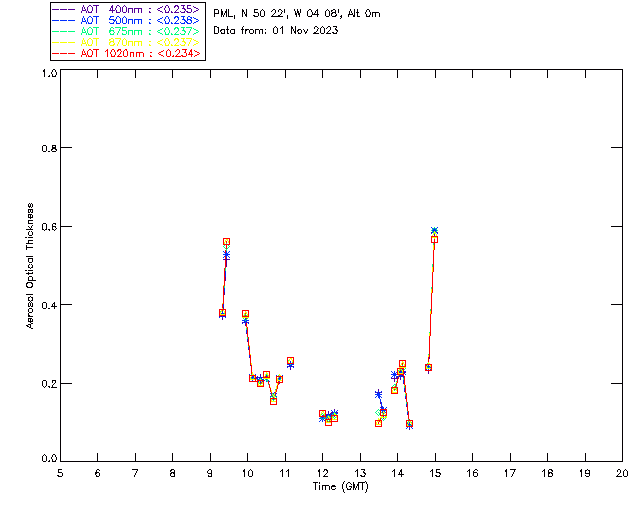Click the isolated blue asterisk near 13.5 GMT at 0.17
The height and width of the screenshot is (512, 640).
coord(378,394)
